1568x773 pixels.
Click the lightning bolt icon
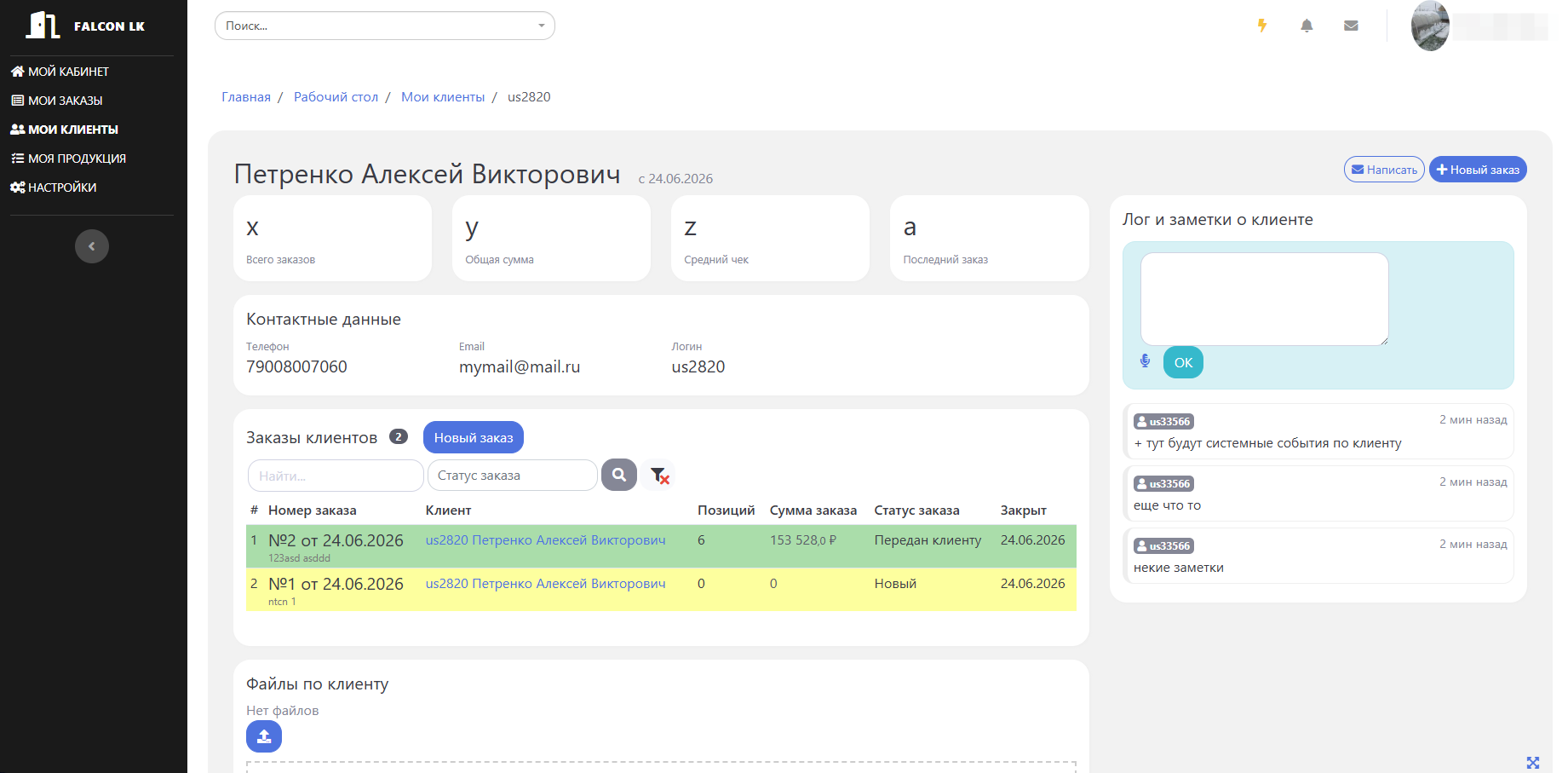tap(1262, 26)
